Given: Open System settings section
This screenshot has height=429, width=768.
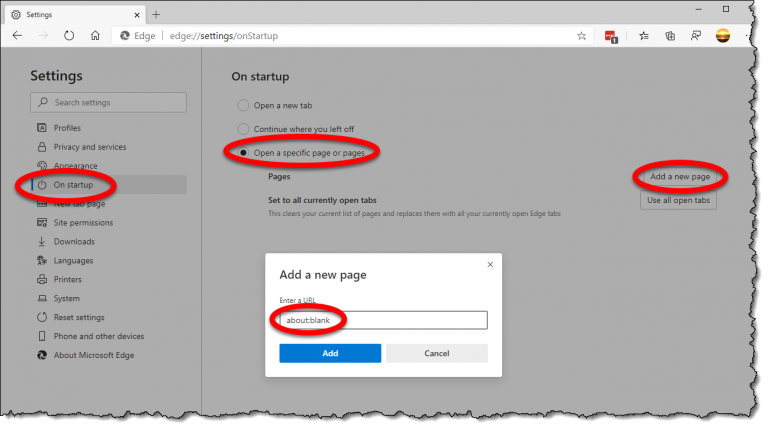Looking at the screenshot, I should point(67,298).
